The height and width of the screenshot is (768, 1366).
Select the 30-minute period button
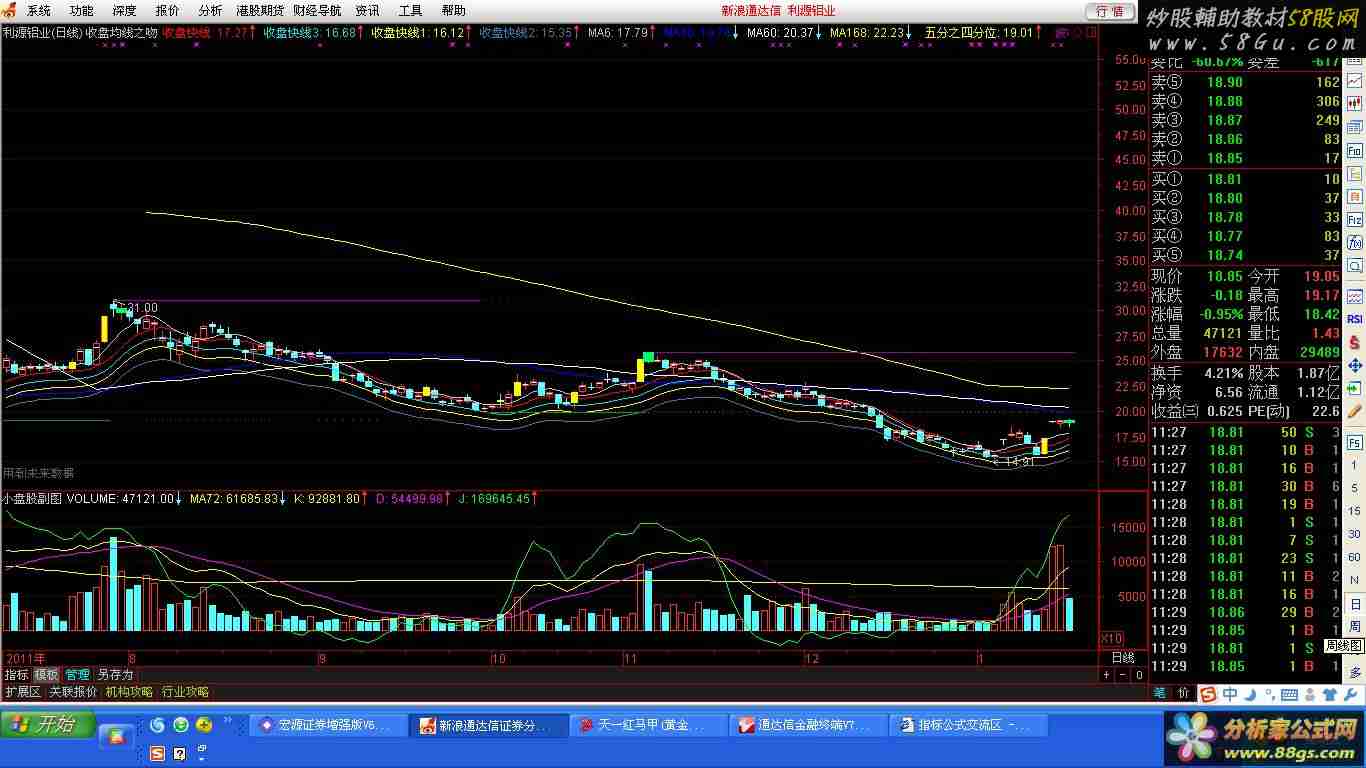pos(1355,534)
